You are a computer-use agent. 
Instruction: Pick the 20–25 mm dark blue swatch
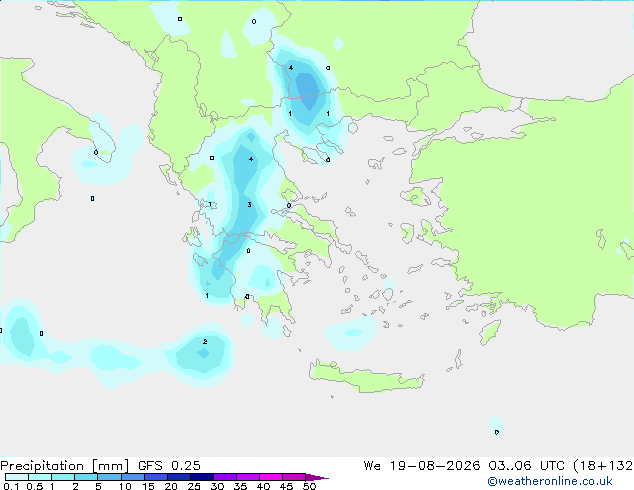point(179,477)
